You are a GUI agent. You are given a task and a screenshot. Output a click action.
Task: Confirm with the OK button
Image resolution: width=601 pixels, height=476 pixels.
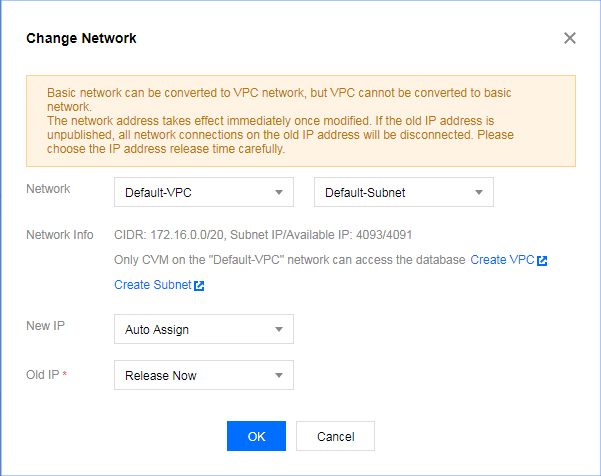click(256, 436)
